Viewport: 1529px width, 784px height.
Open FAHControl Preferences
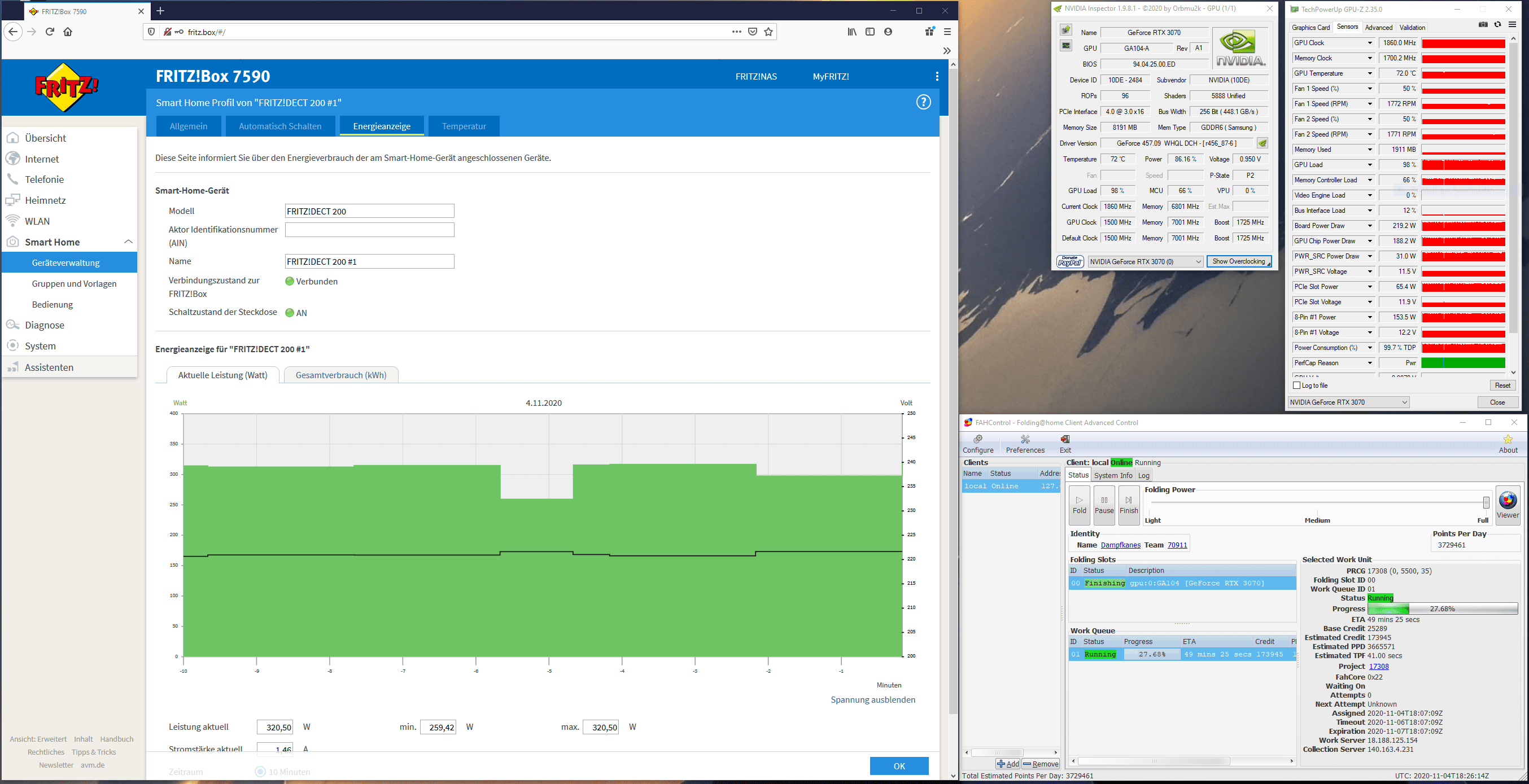1025,444
